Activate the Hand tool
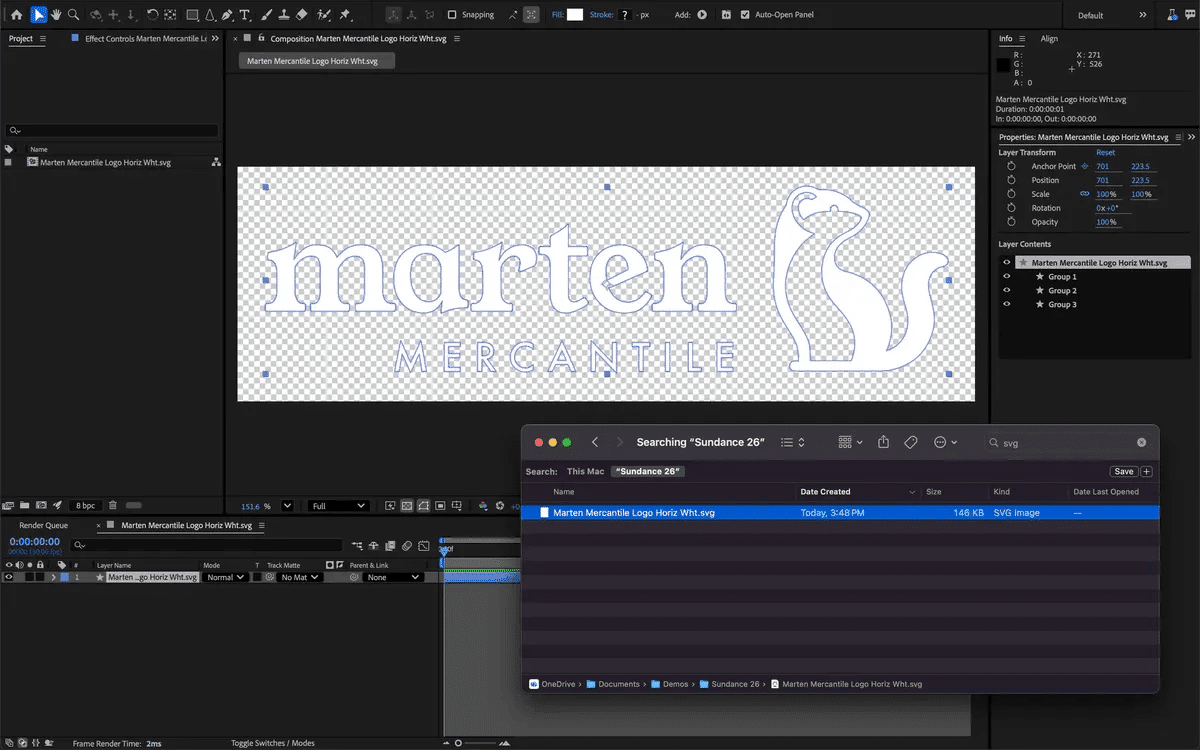Image resolution: width=1200 pixels, height=750 pixels. (x=56, y=14)
